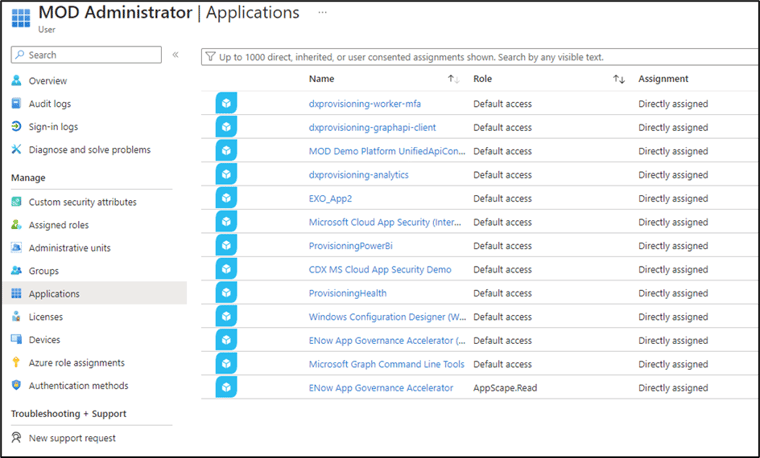This screenshot has height=458, width=760.
Task: Click the Audit logs icon in sidebar
Action: [16, 104]
